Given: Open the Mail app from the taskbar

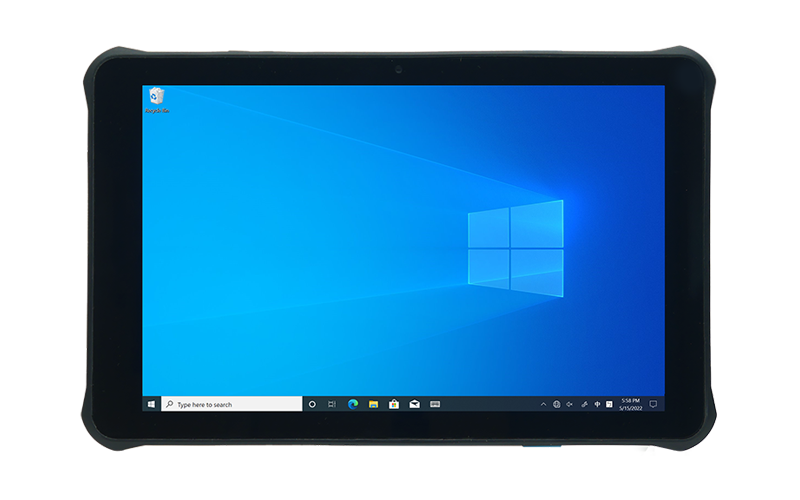Looking at the screenshot, I should point(414,404).
